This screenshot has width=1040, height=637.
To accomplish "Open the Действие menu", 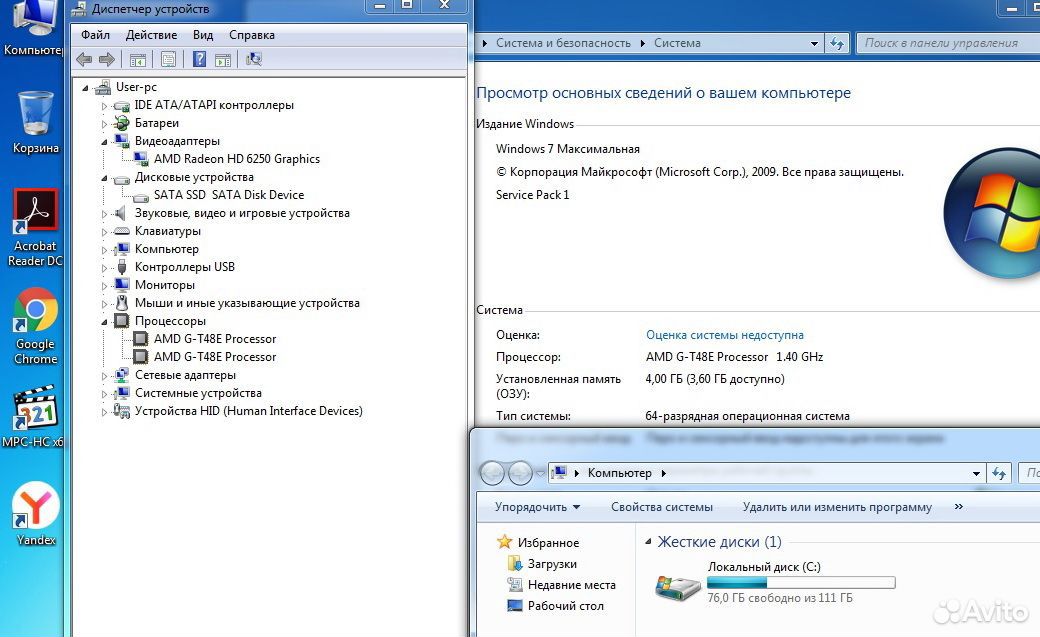I will tap(151, 35).
